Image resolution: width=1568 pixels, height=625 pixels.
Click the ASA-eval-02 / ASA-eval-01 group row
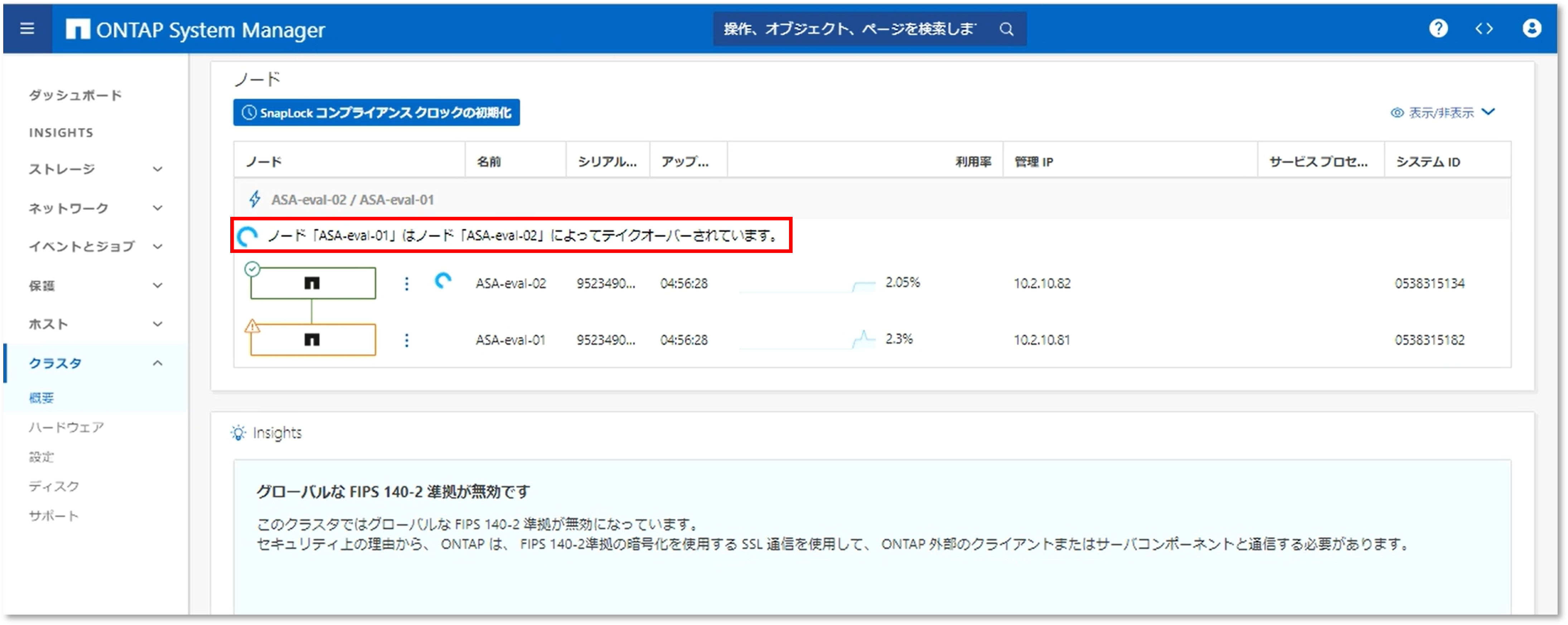(872, 199)
